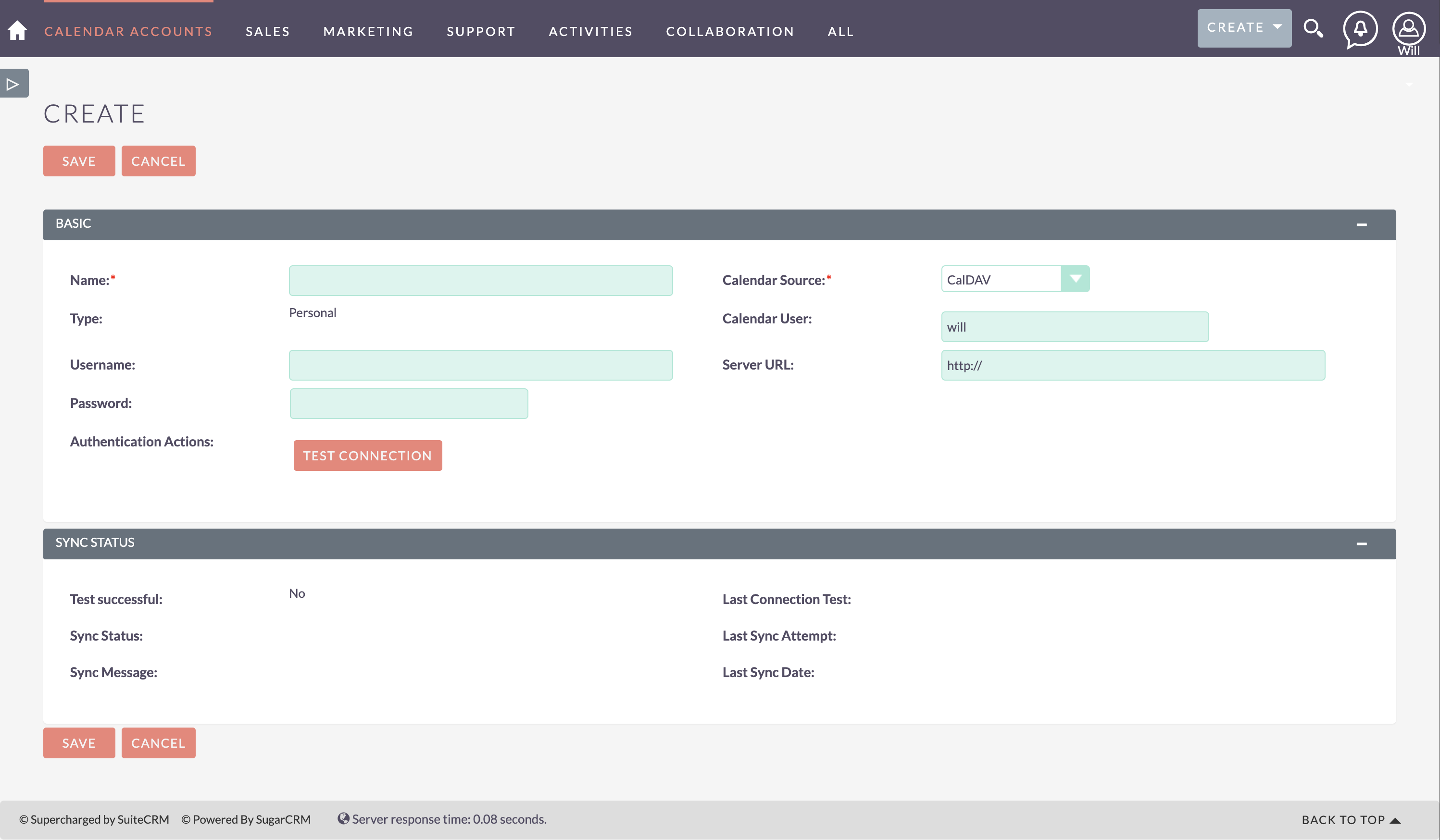Click the Name input field
The height and width of the screenshot is (840, 1440).
coord(481,280)
